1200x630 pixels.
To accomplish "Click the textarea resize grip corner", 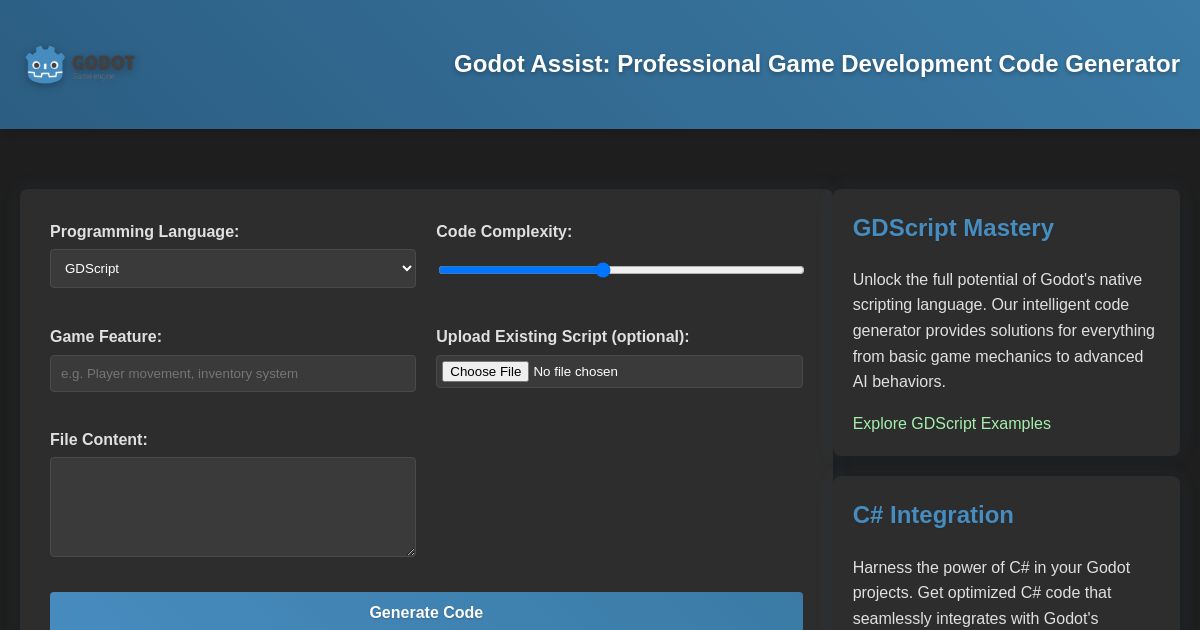I will tap(412, 552).
